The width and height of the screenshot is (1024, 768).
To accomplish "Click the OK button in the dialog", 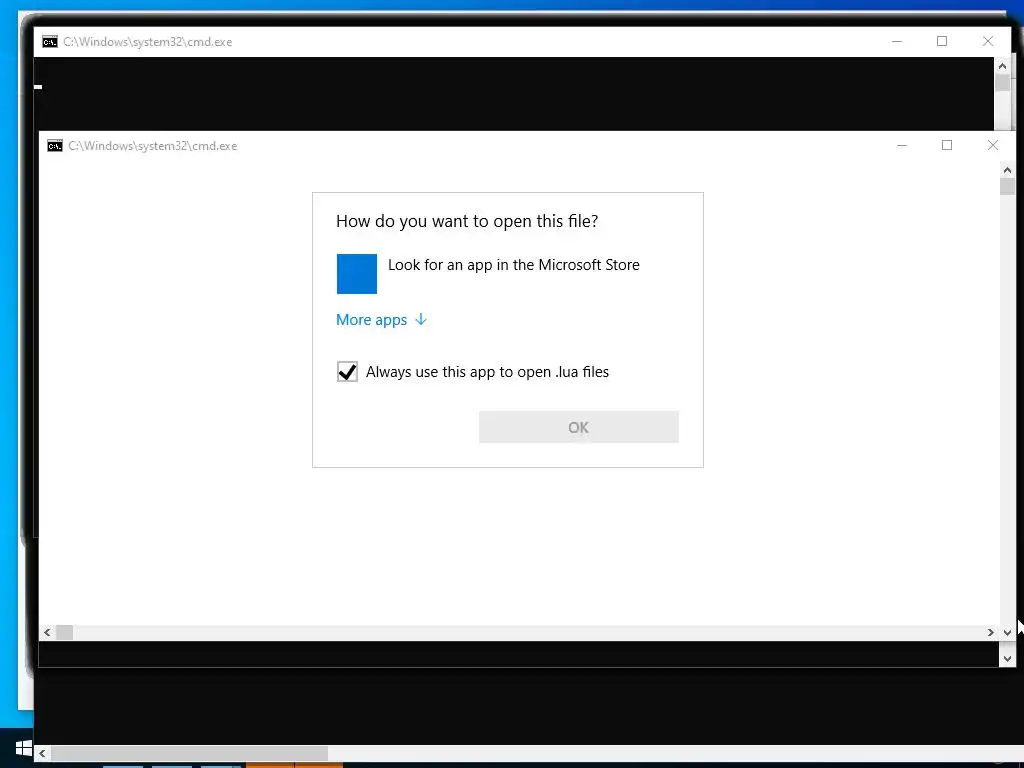I will 579,427.
